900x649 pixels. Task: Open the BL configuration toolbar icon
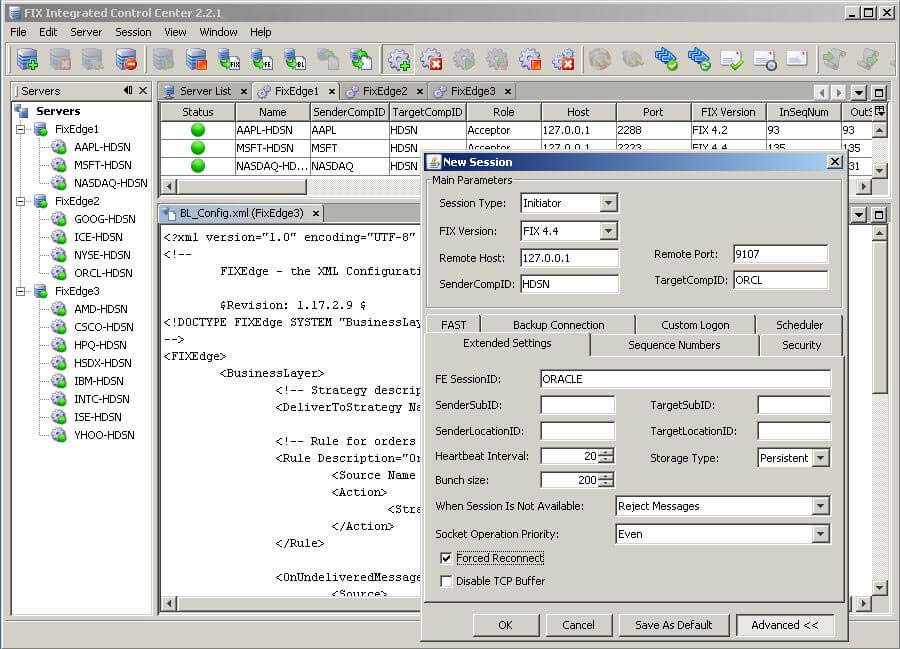pyautogui.click(x=295, y=59)
